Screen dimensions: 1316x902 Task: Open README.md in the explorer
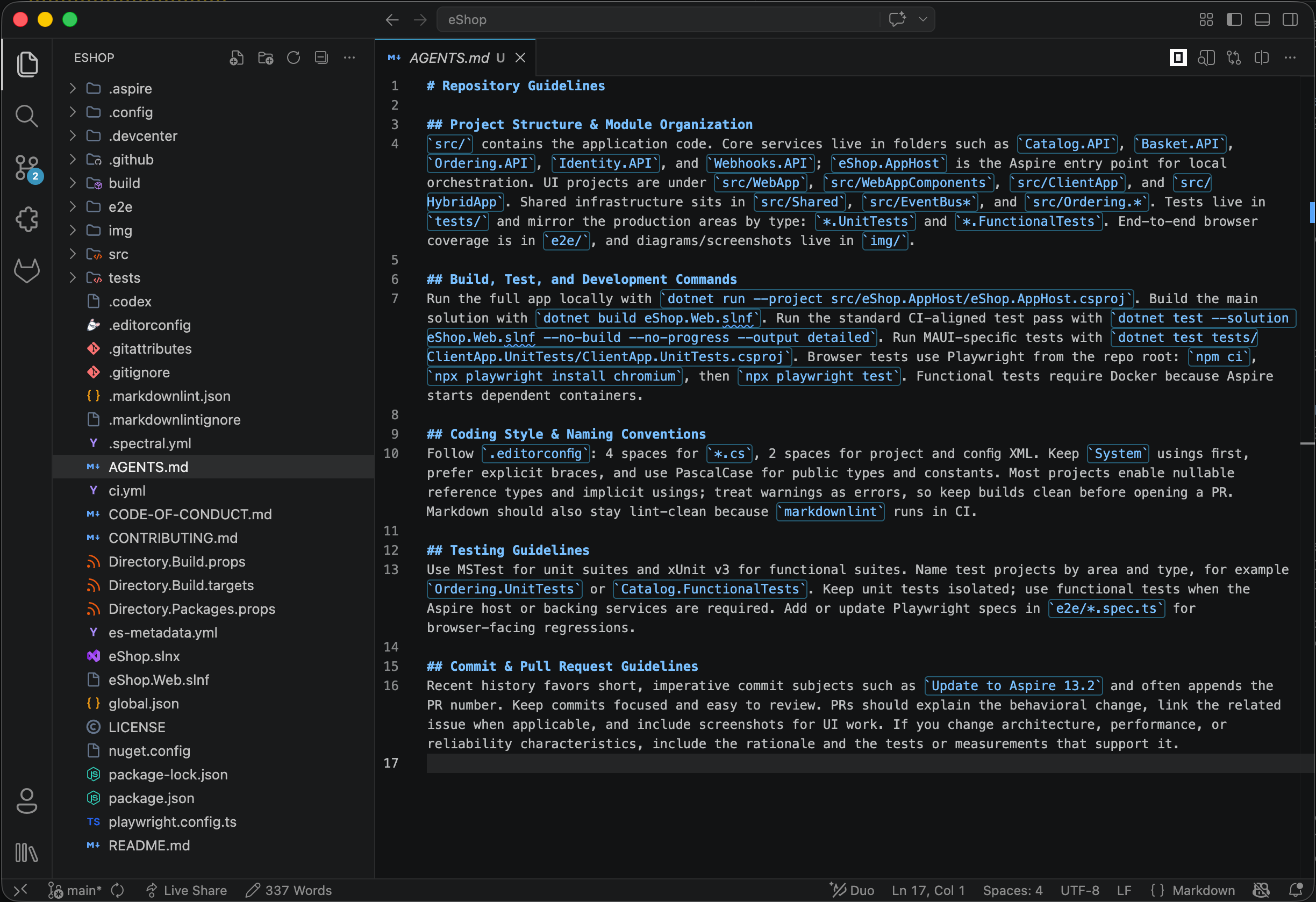point(213,846)
